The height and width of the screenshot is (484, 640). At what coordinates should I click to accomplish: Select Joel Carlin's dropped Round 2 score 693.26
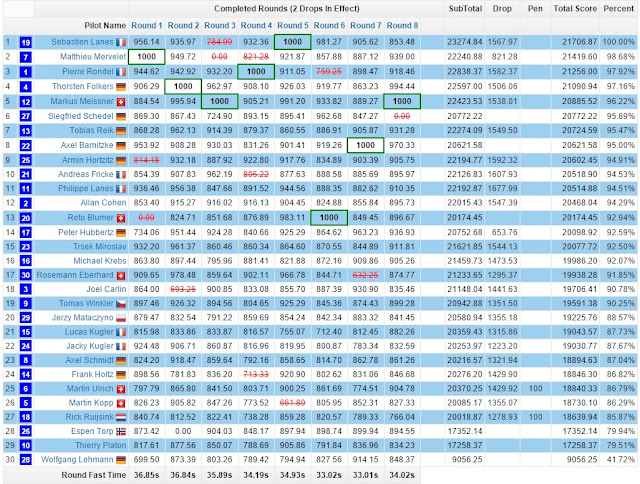point(183,289)
